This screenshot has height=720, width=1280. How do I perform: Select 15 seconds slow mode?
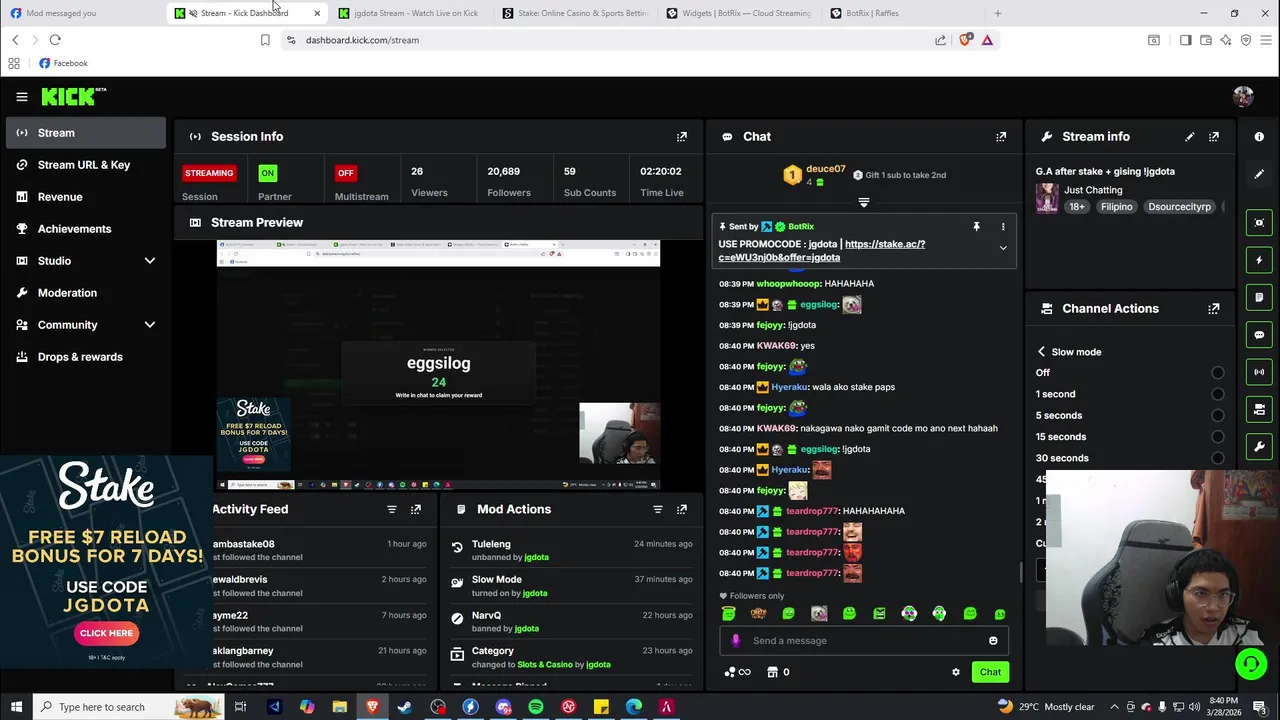click(x=1217, y=437)
